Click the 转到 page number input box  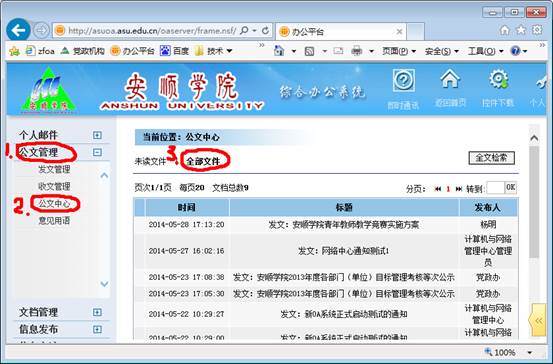[495, 188]
